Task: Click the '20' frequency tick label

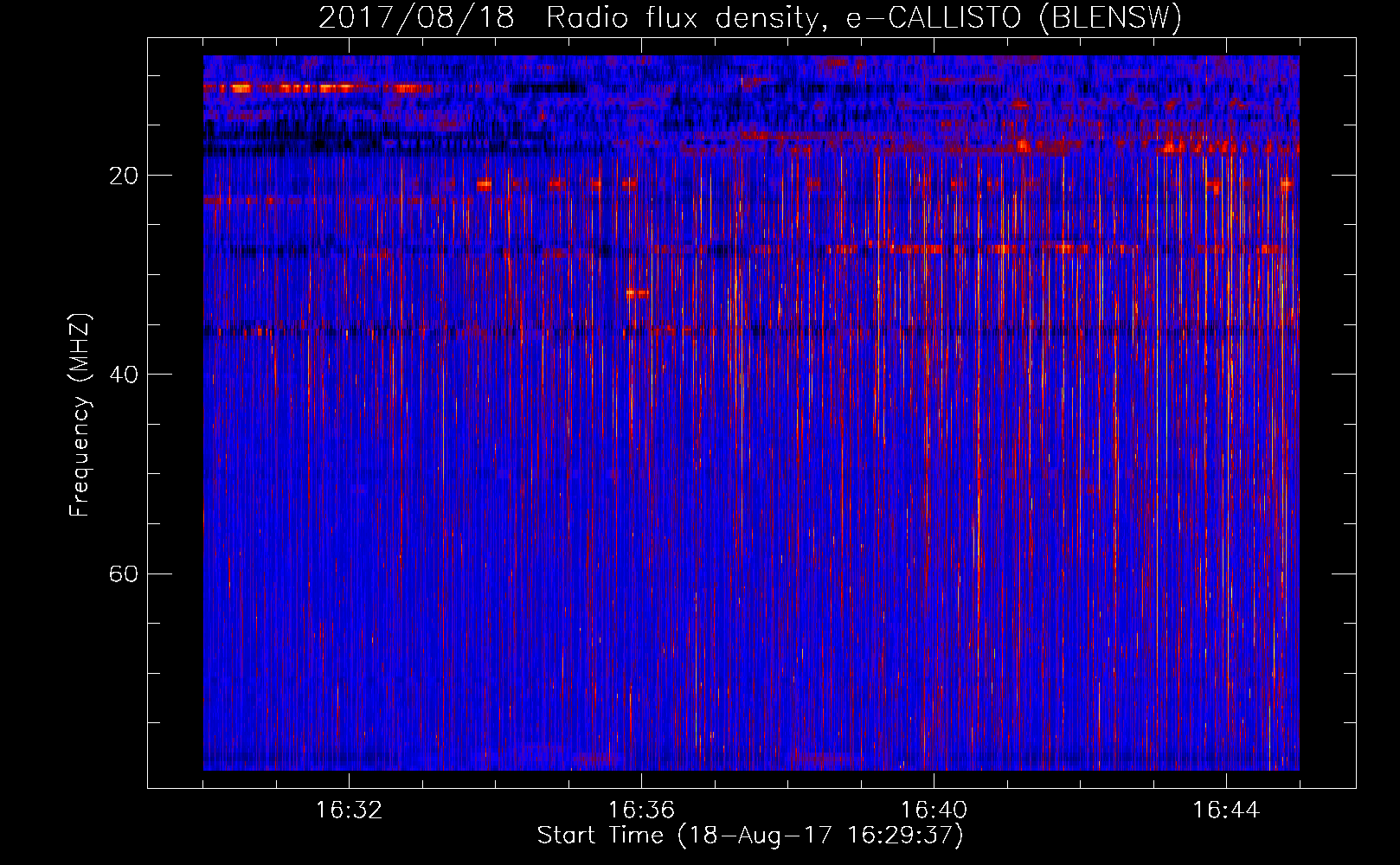Action: [x=124, y=176]
